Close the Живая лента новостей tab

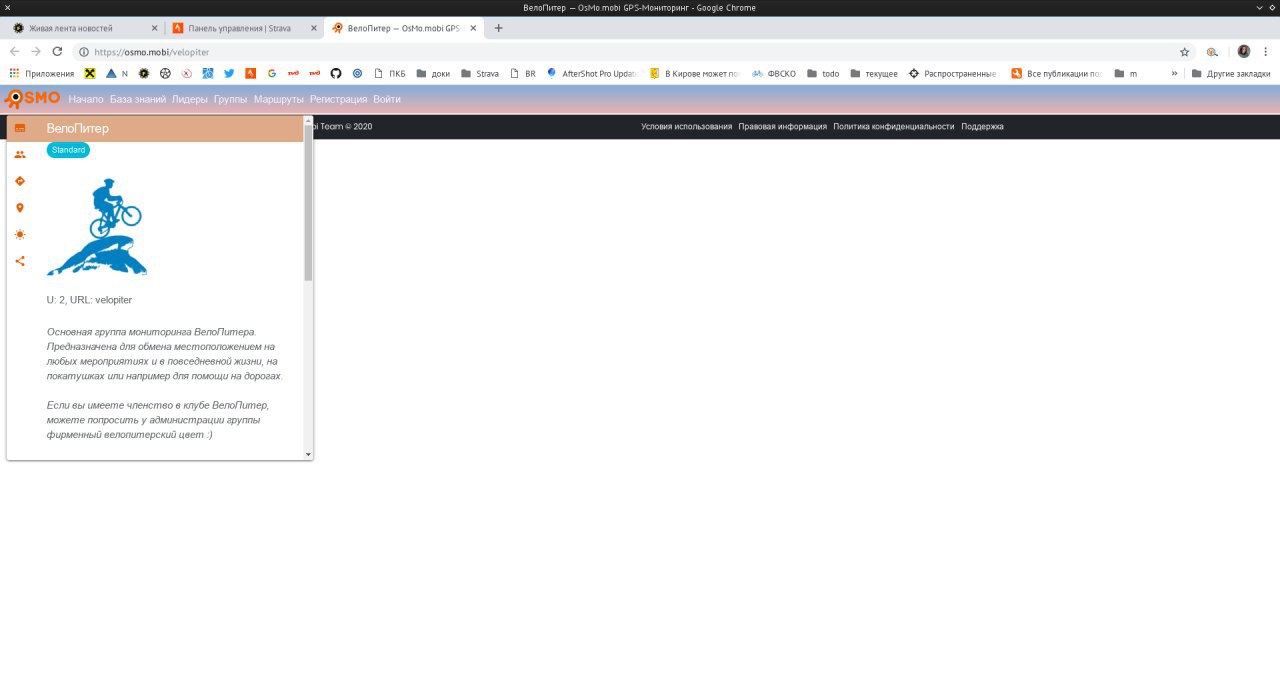pos(154,28)
